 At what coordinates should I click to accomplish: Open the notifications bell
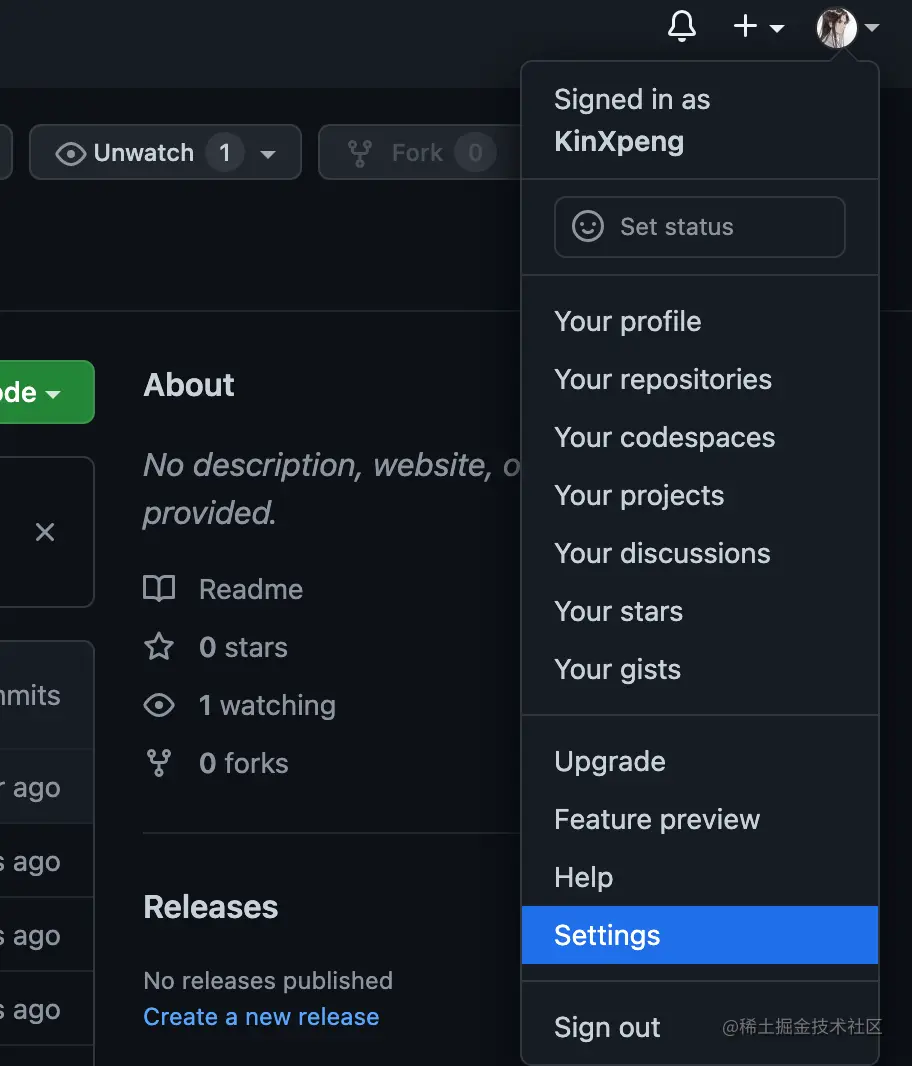tap(682, 27)
